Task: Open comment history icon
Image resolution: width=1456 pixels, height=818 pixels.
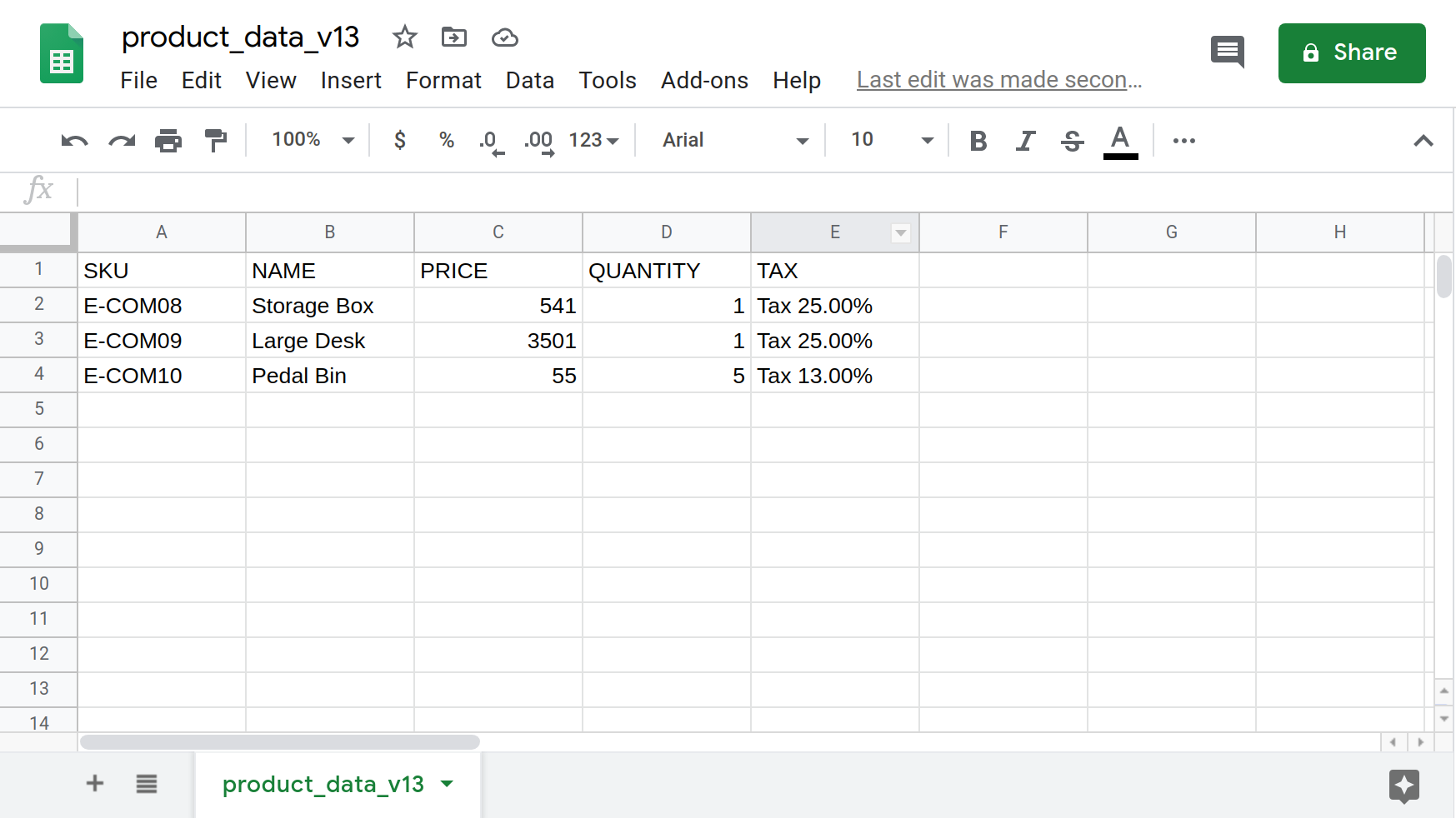Action: coord(1228,52)
